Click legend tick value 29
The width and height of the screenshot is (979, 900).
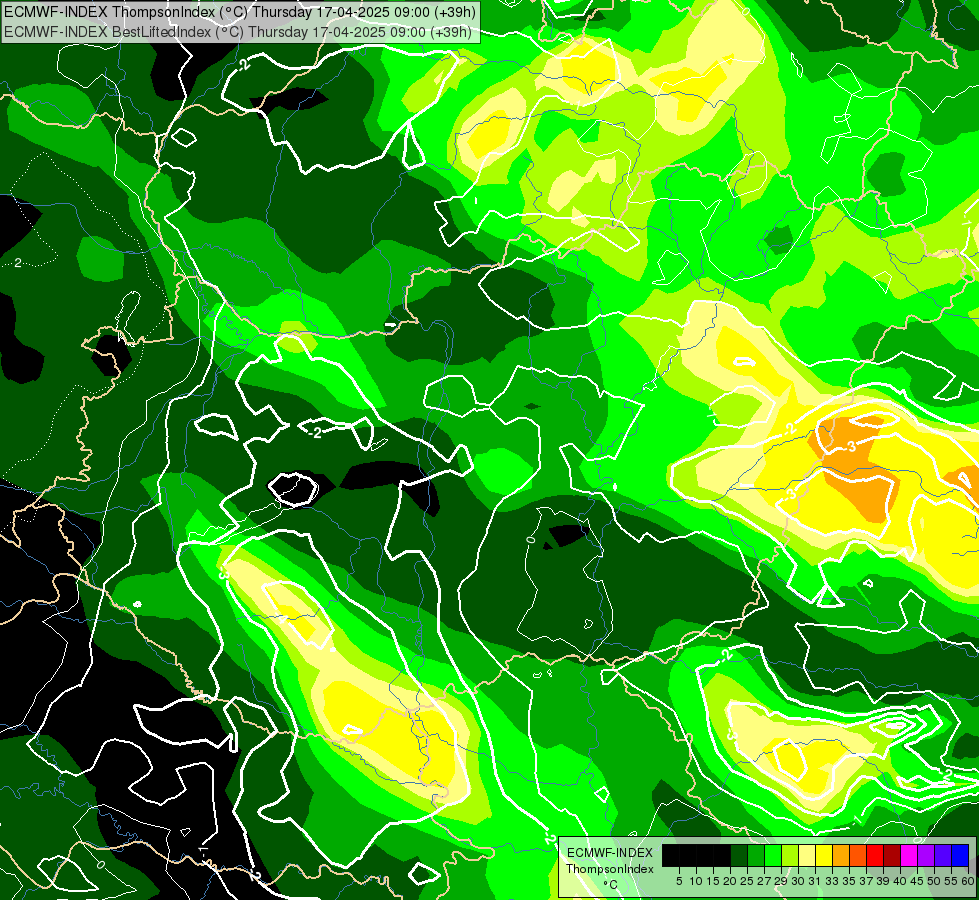point(782,881)
